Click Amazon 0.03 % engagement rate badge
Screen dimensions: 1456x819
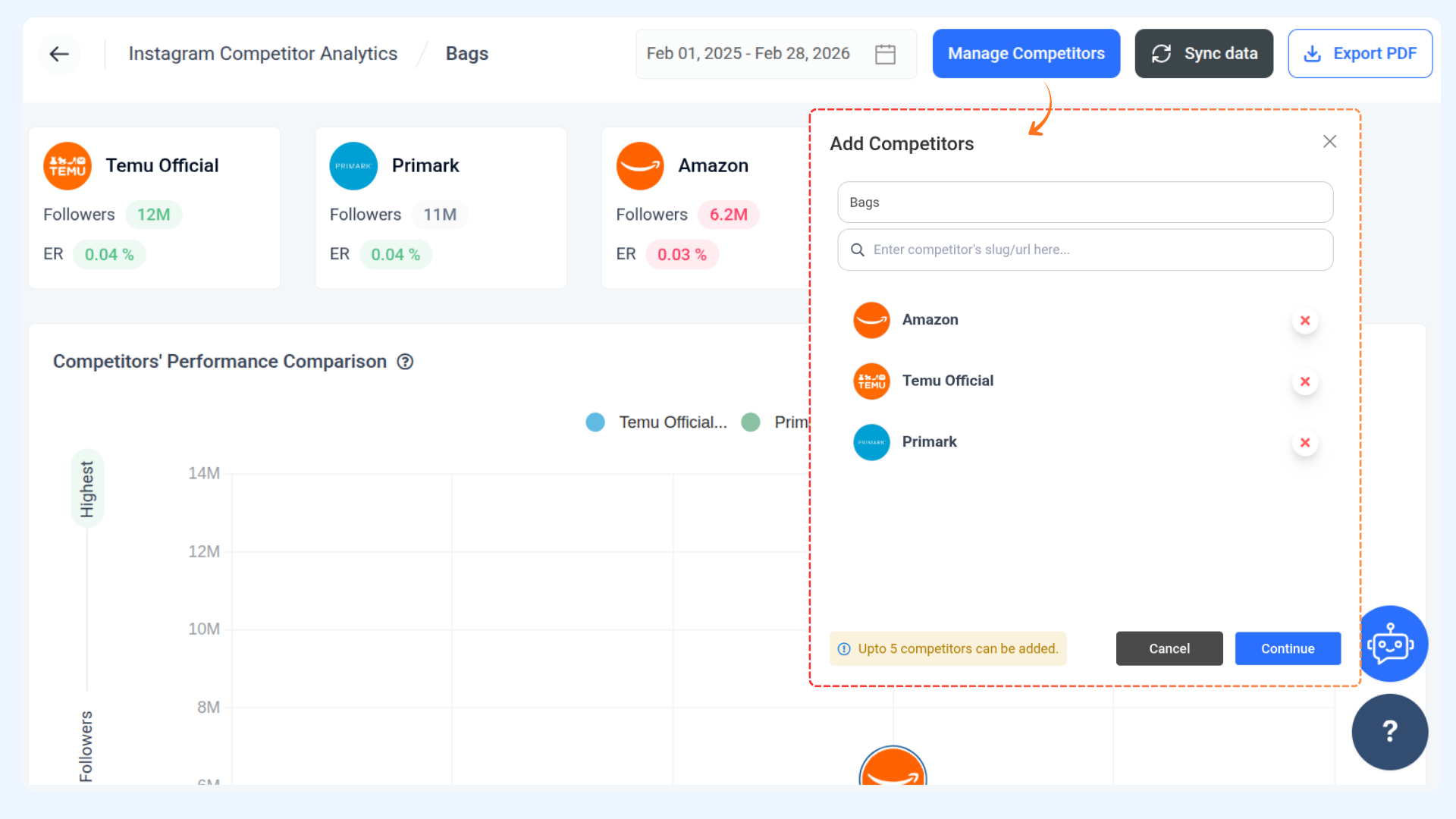coord(682,255)
